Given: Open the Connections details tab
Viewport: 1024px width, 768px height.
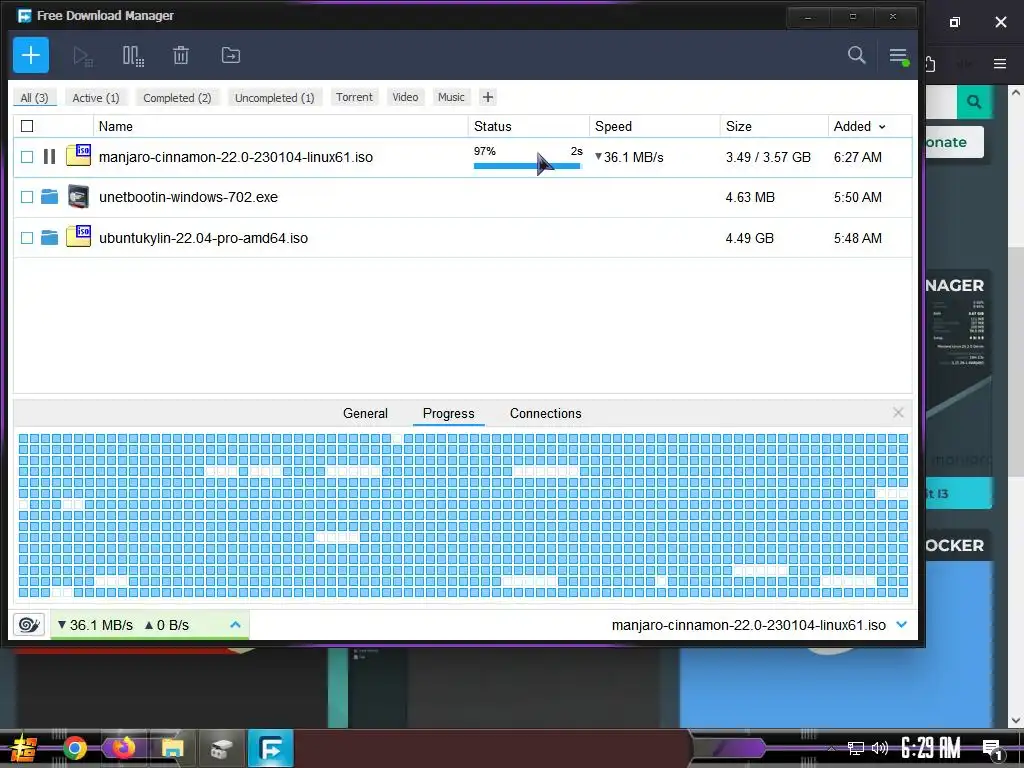Looking at the screenshot, I should click(545, 413).
